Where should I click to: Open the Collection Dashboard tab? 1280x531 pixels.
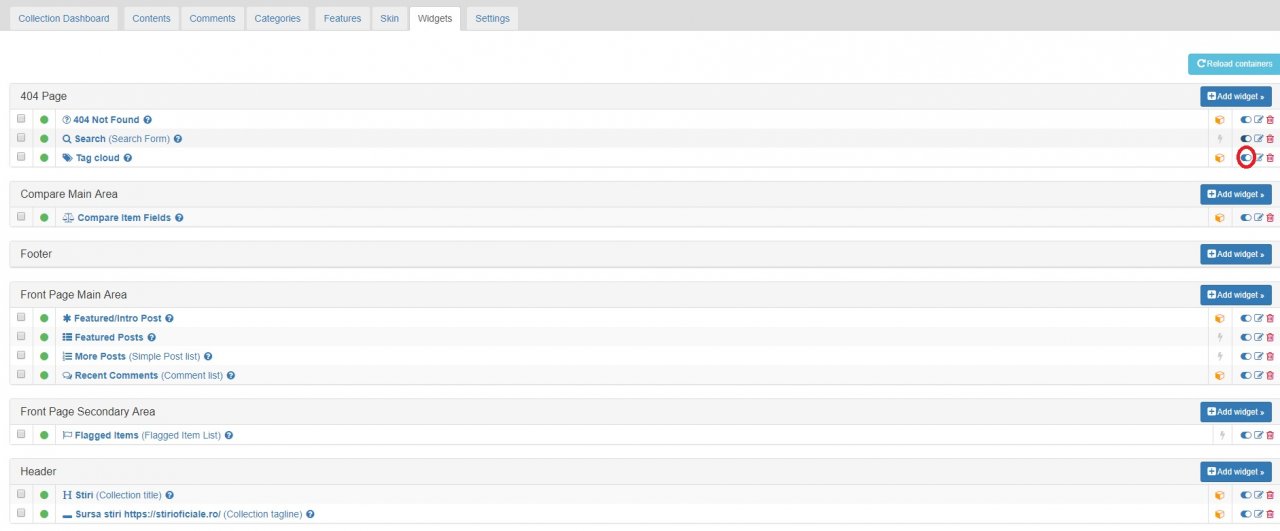tap(64, 19)
